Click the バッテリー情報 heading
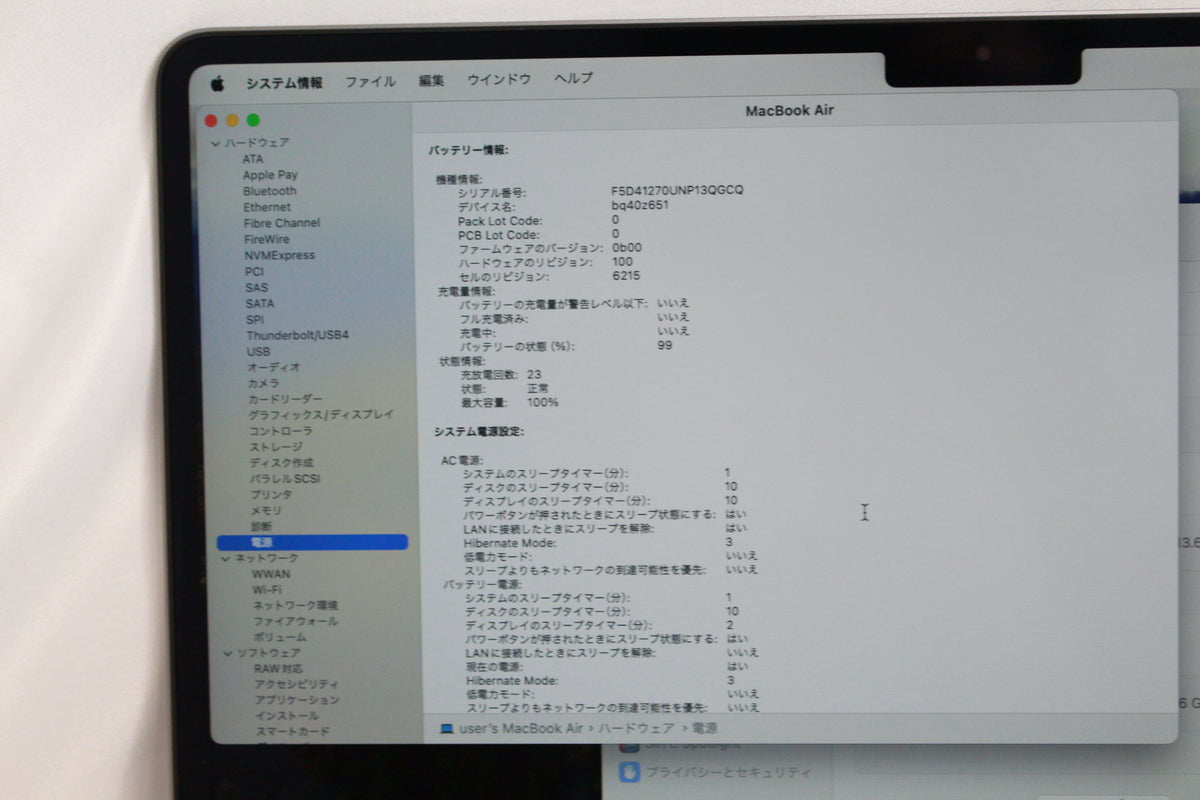Screen dimensions: 1200x800 [x=469, y=150]
